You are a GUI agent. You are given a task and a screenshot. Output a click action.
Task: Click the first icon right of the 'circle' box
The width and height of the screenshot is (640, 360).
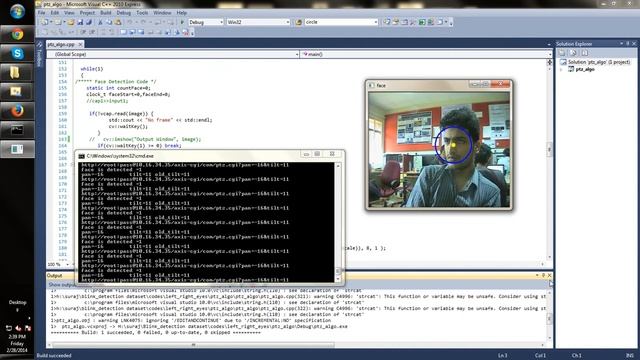(387, 22)
